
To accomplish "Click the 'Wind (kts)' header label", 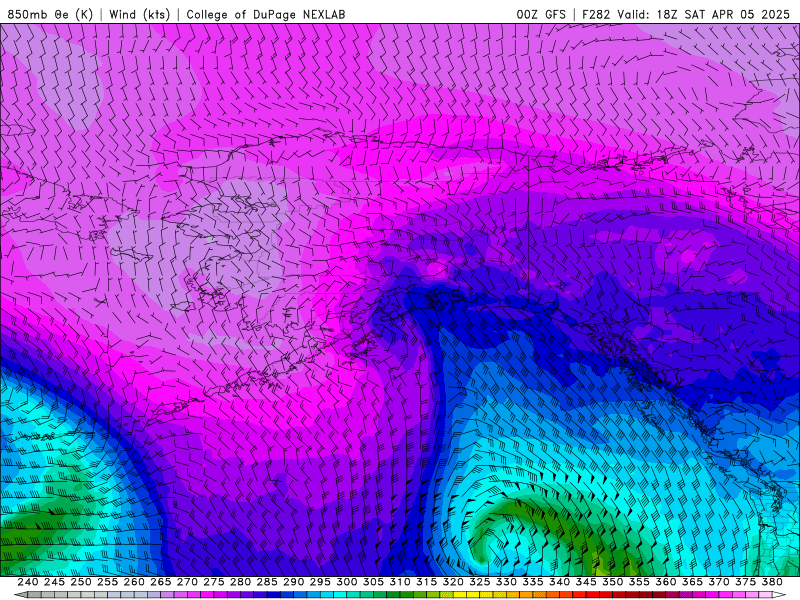I will (x=139, y=14).
